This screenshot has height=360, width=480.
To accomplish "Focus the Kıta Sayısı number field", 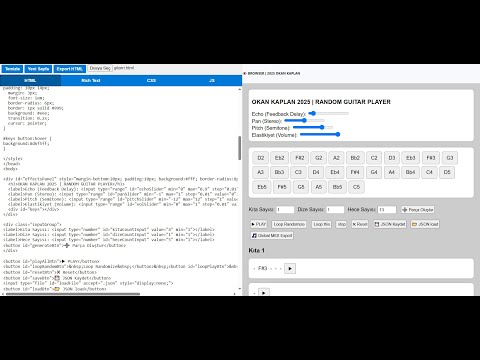I will click(x=285, y=209).
